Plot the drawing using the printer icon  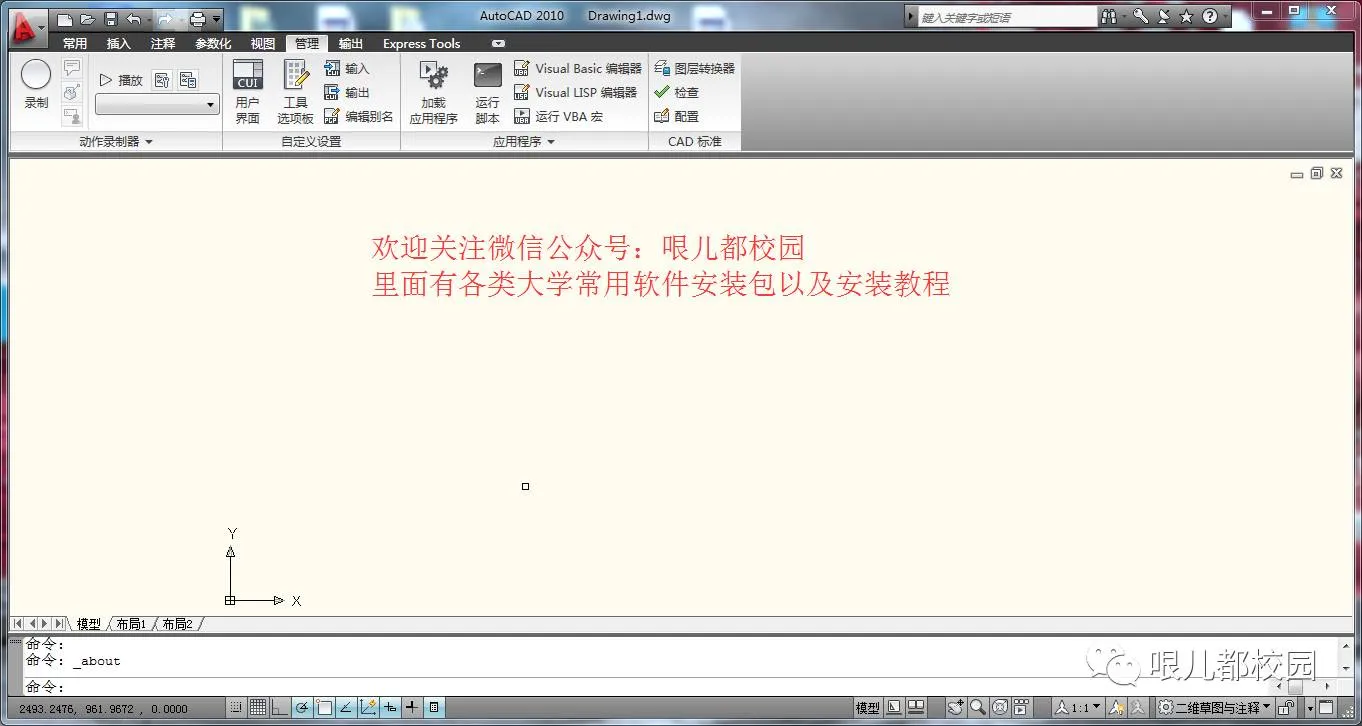pos(197,19)
